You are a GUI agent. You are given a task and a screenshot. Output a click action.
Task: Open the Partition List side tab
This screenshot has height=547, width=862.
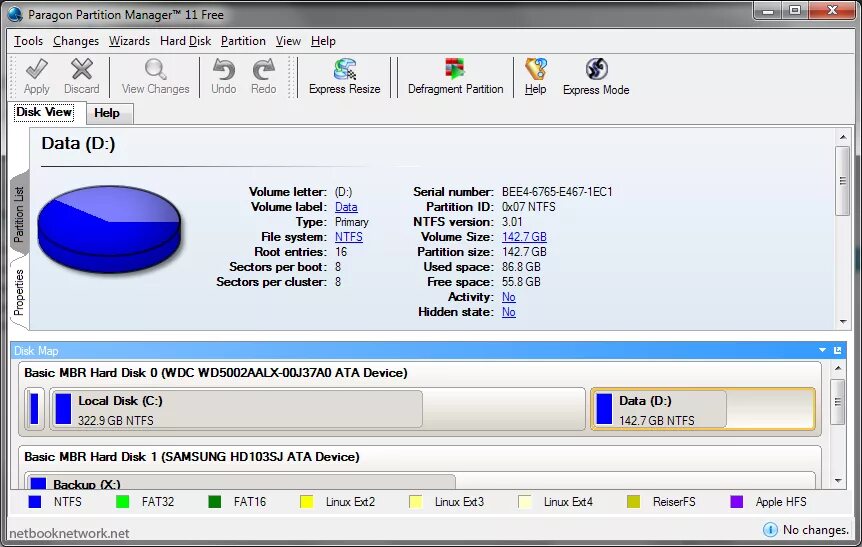(19, 214)
